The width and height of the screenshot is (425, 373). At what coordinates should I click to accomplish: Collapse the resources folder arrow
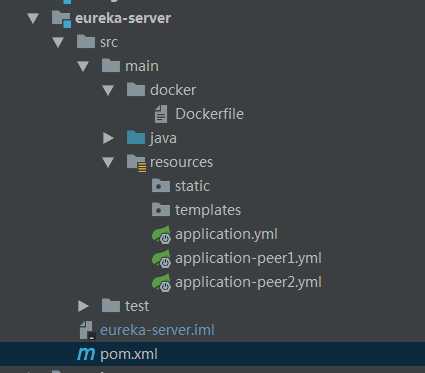click(x=108, y=162)
